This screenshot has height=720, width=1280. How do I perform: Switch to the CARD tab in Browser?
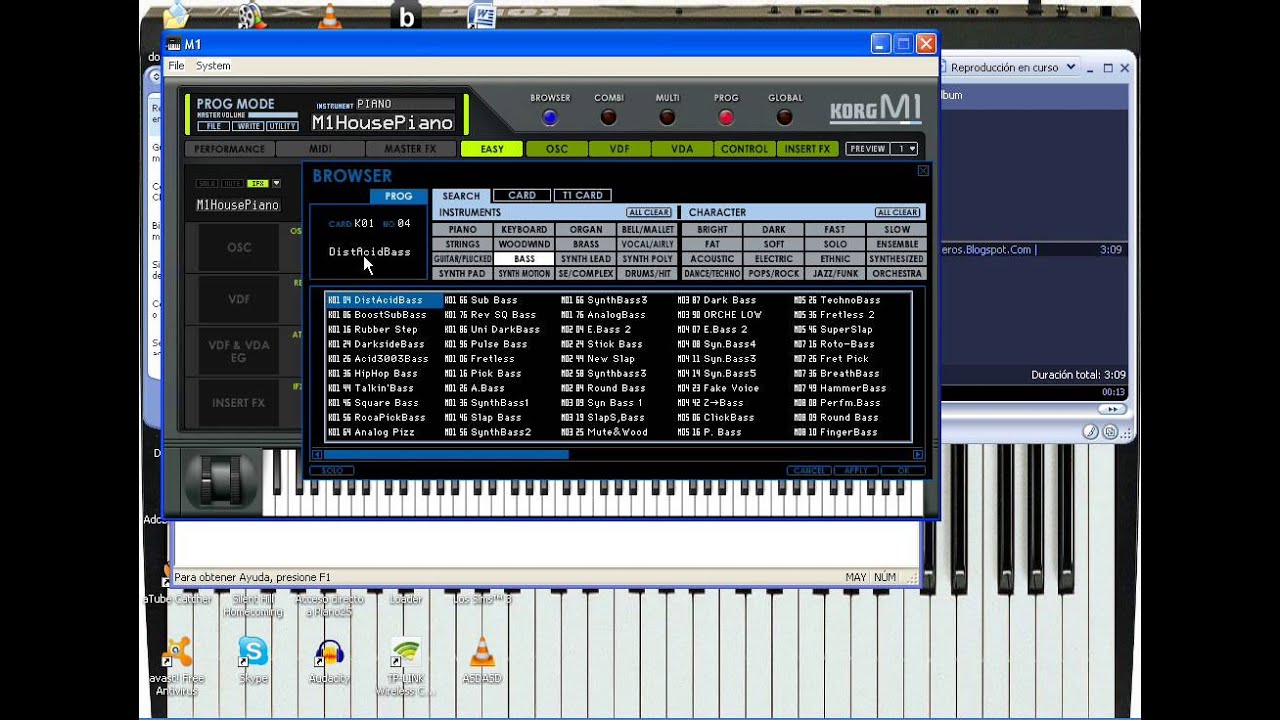522,196
